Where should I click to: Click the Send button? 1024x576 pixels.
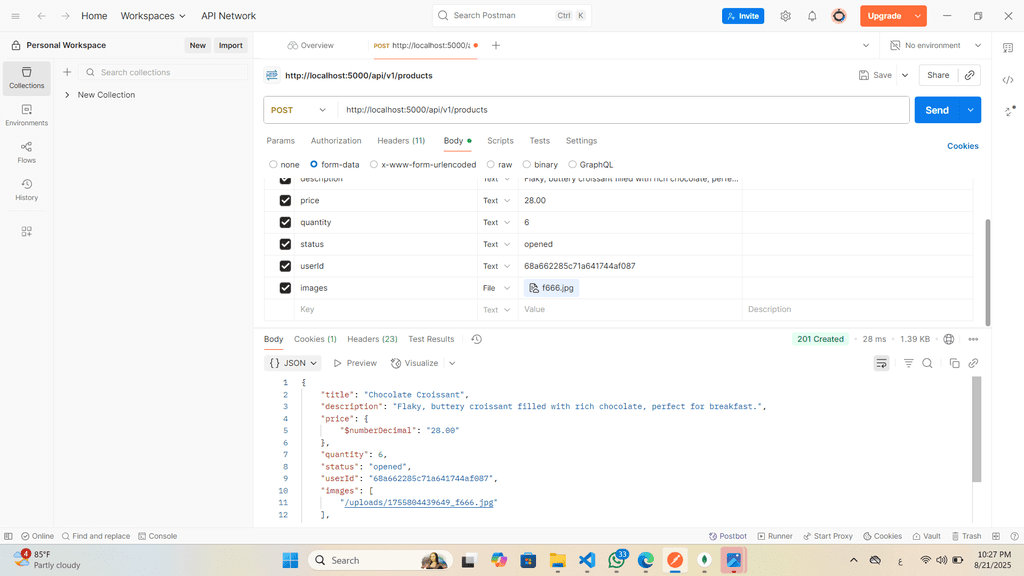tap(936, 110)
